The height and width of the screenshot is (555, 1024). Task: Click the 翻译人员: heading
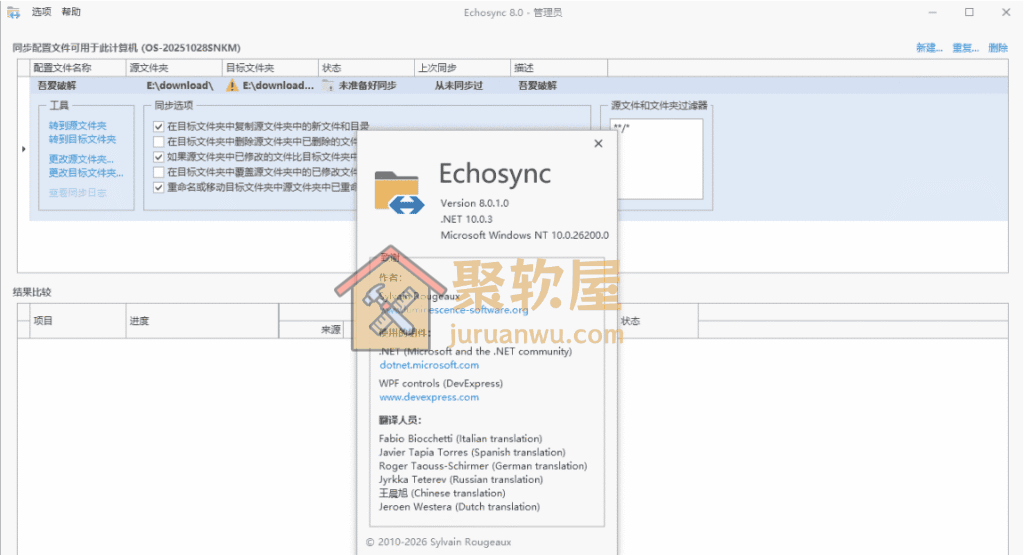pyautogui.click(x=400, y=420)
